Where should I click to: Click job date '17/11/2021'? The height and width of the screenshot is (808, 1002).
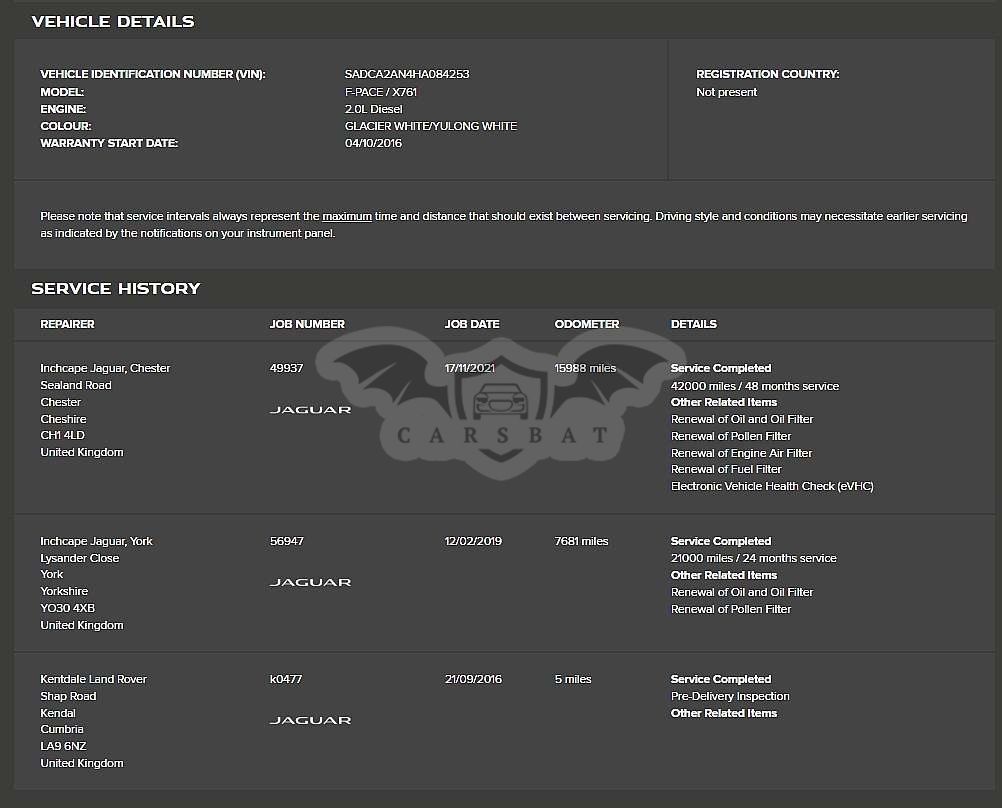click(x=470, y=368)
